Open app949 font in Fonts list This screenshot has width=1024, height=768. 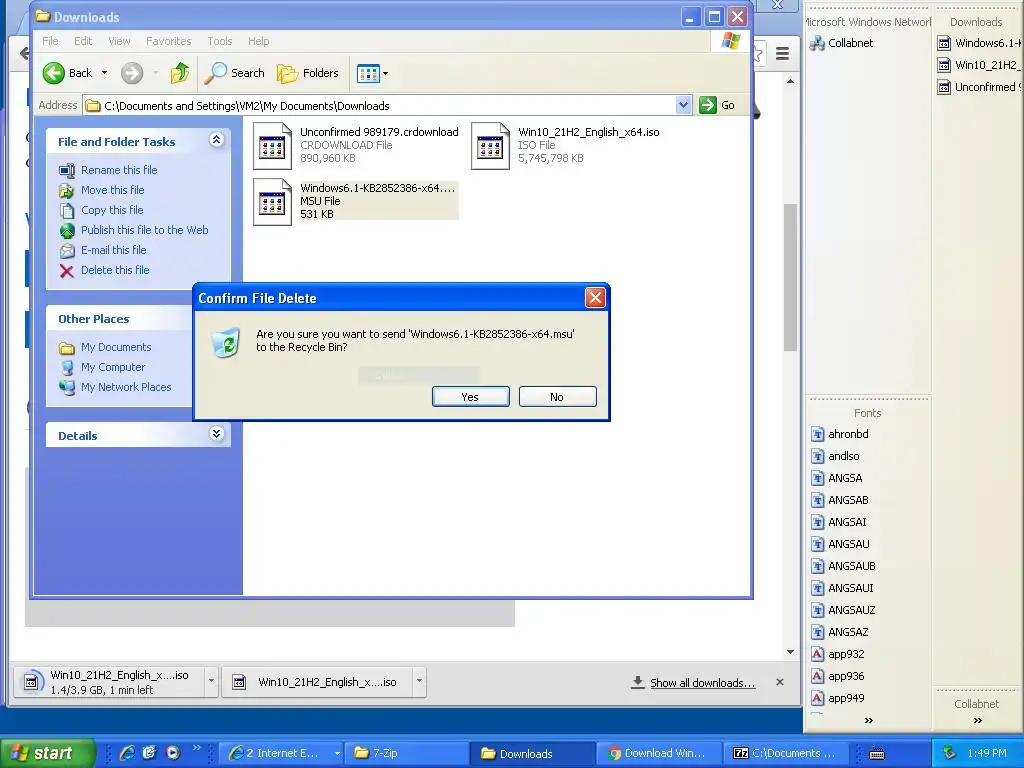tap(837, 698)
